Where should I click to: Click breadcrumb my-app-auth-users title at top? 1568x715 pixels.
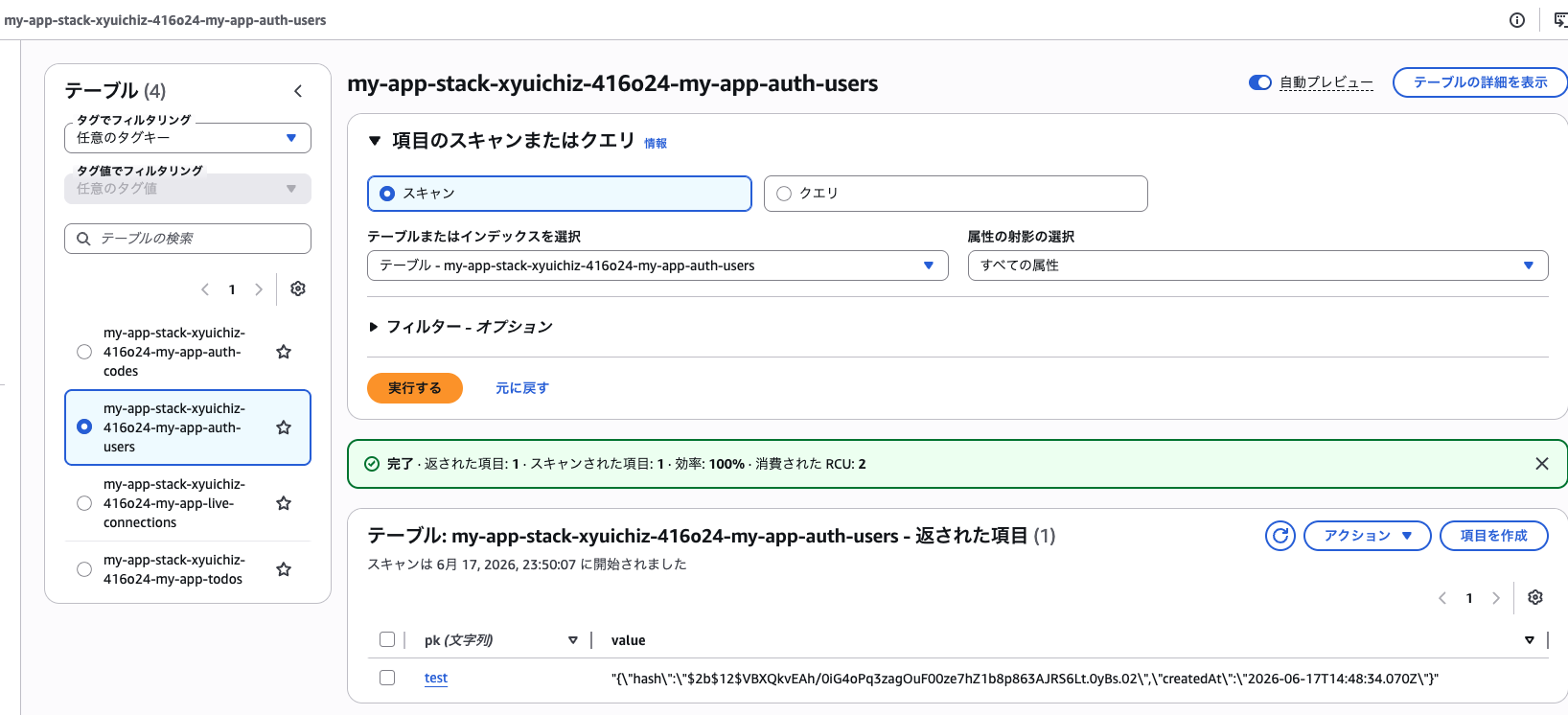coord(165,20)
